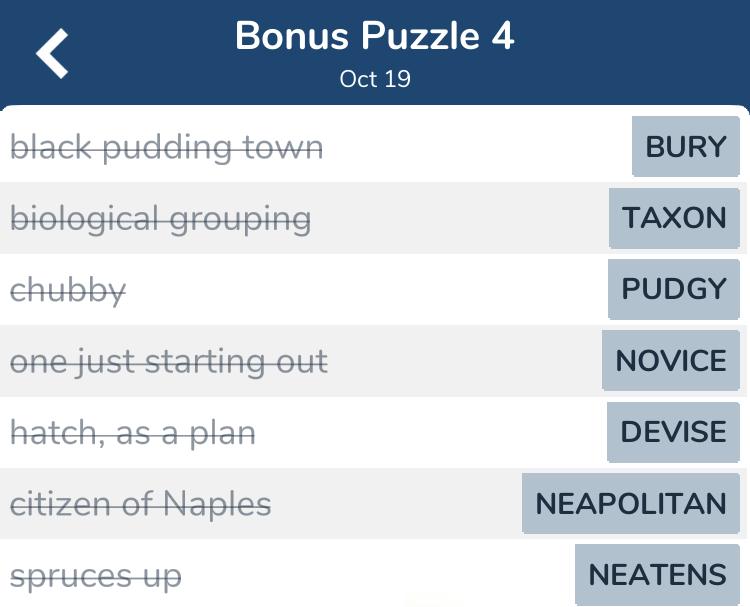
Task: Tap the 'spruces up' clue
Action: pyautogui.click(x=96, y=576)
